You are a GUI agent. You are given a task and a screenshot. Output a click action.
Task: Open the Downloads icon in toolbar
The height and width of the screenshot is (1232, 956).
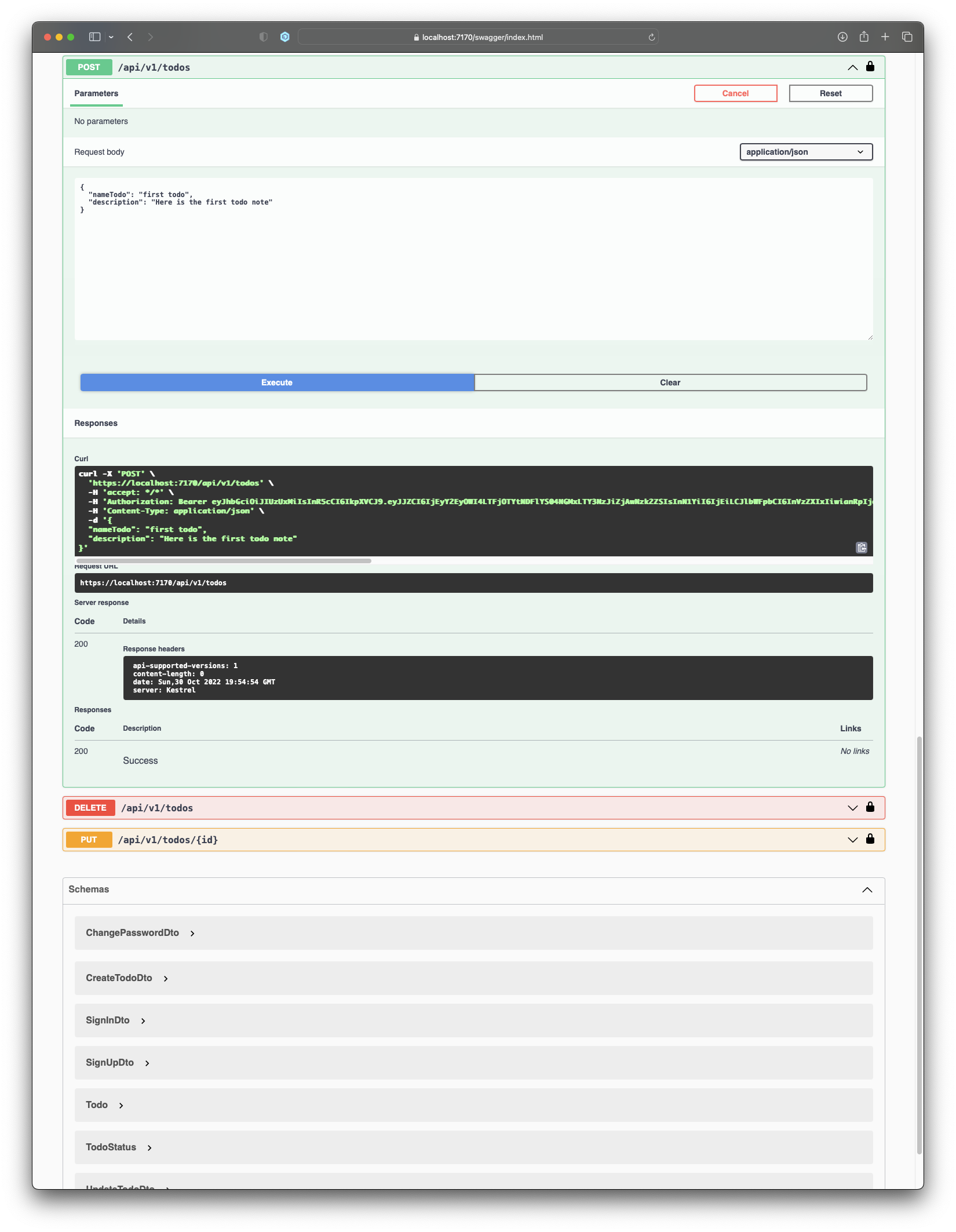coord(842,36)
